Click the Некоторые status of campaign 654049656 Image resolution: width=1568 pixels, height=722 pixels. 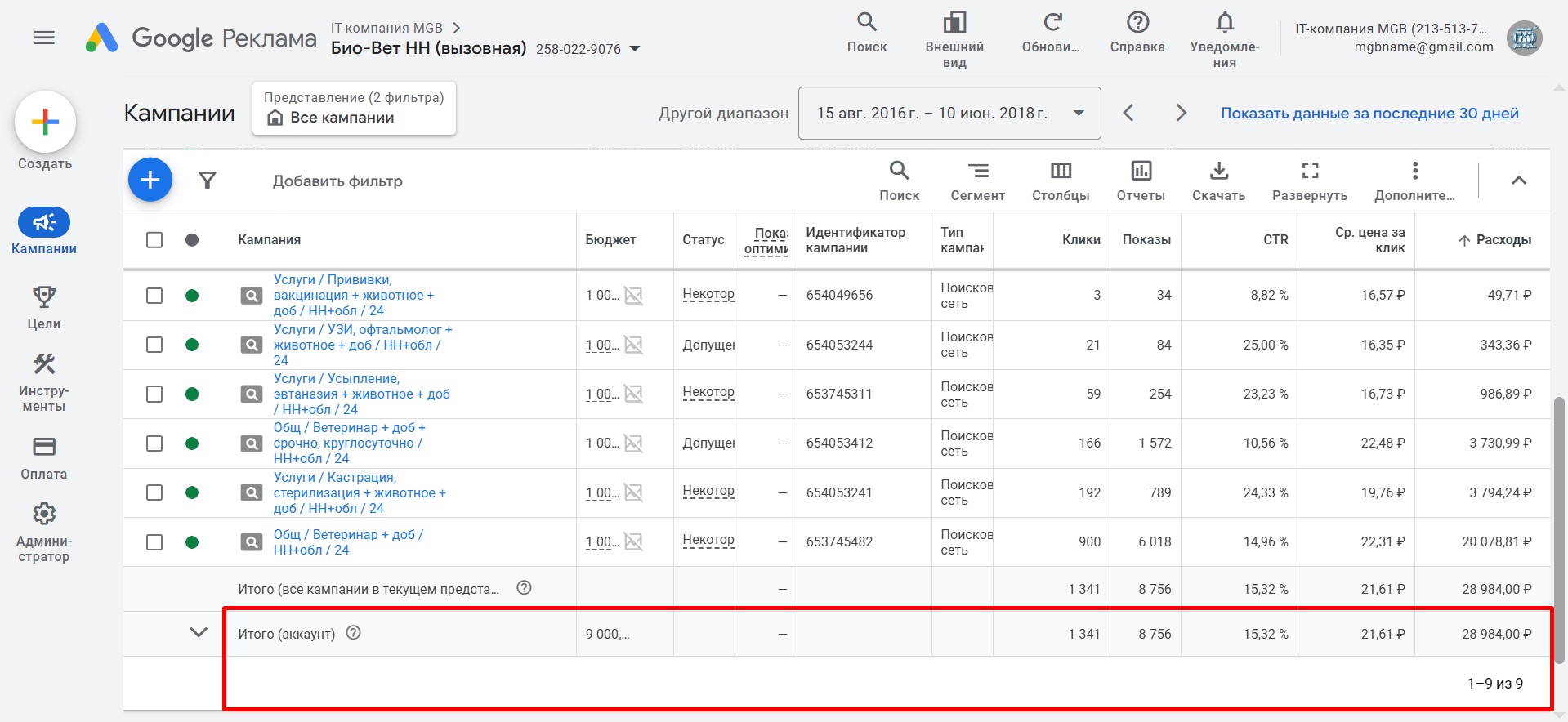[708, 294]
